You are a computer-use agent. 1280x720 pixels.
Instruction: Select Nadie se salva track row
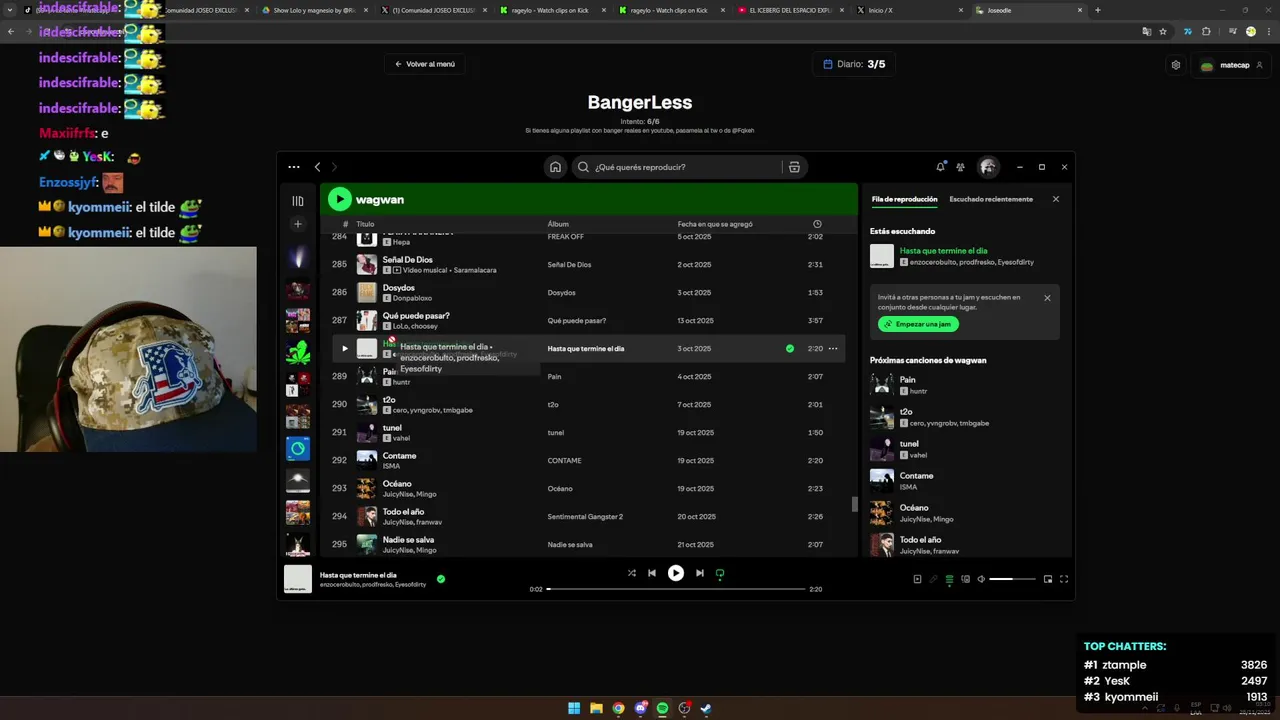588,545
